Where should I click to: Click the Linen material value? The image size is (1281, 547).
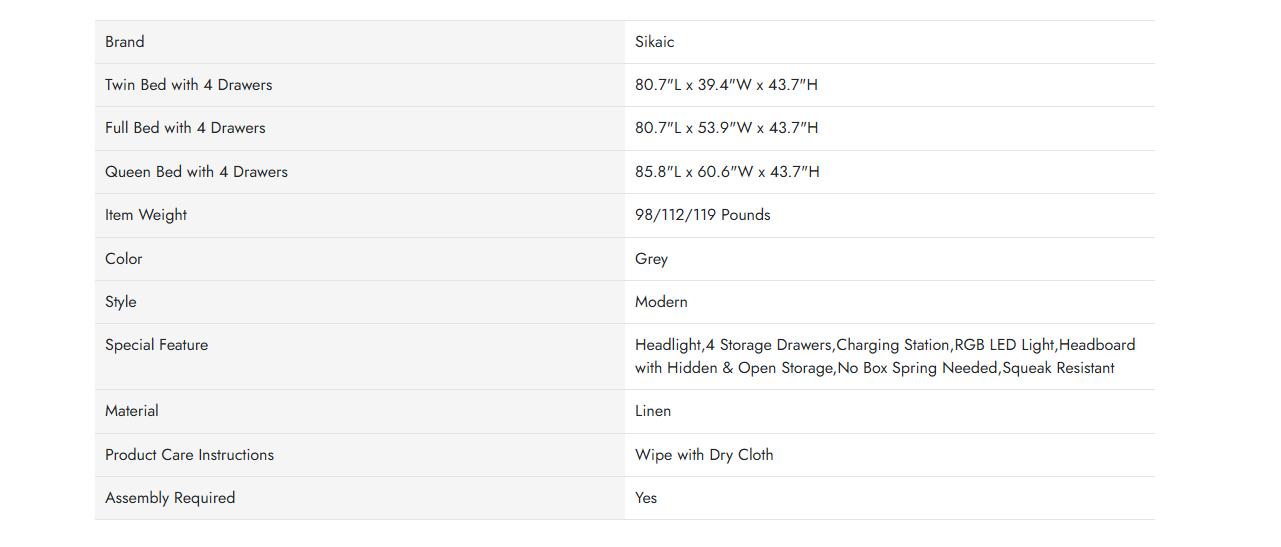[653, 411]
